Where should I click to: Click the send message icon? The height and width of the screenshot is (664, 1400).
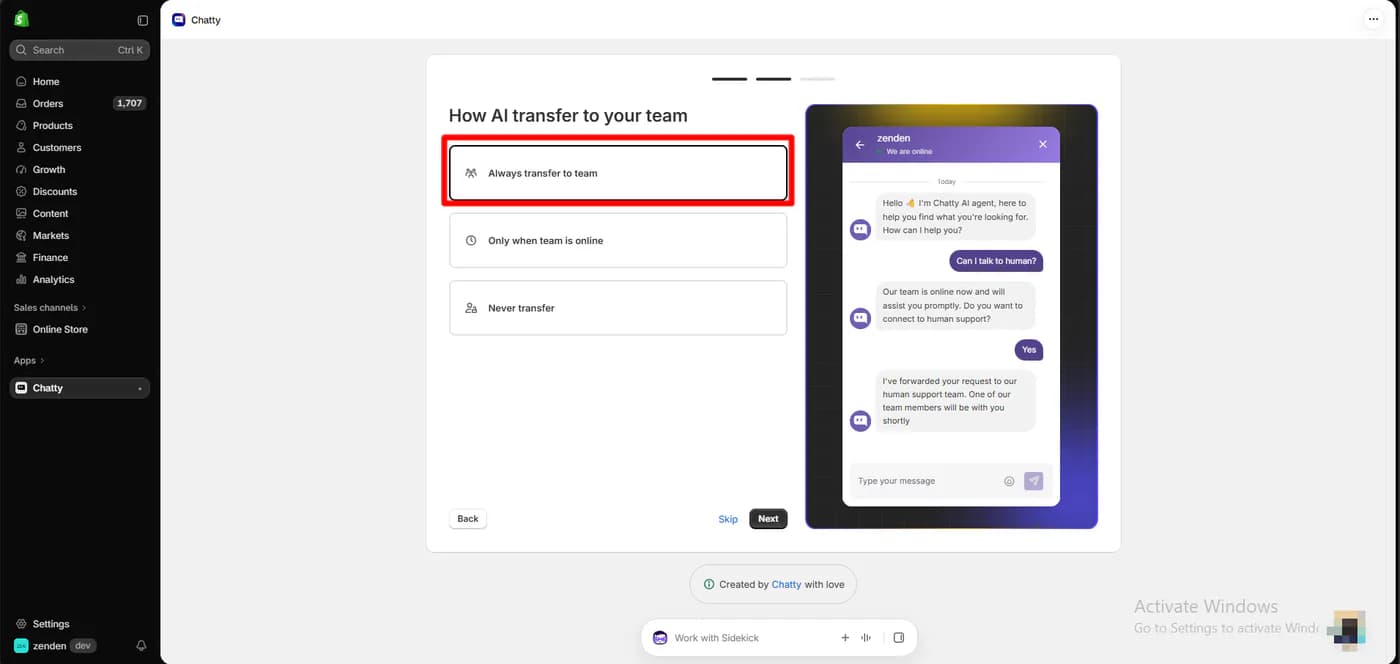(1034, 481)
